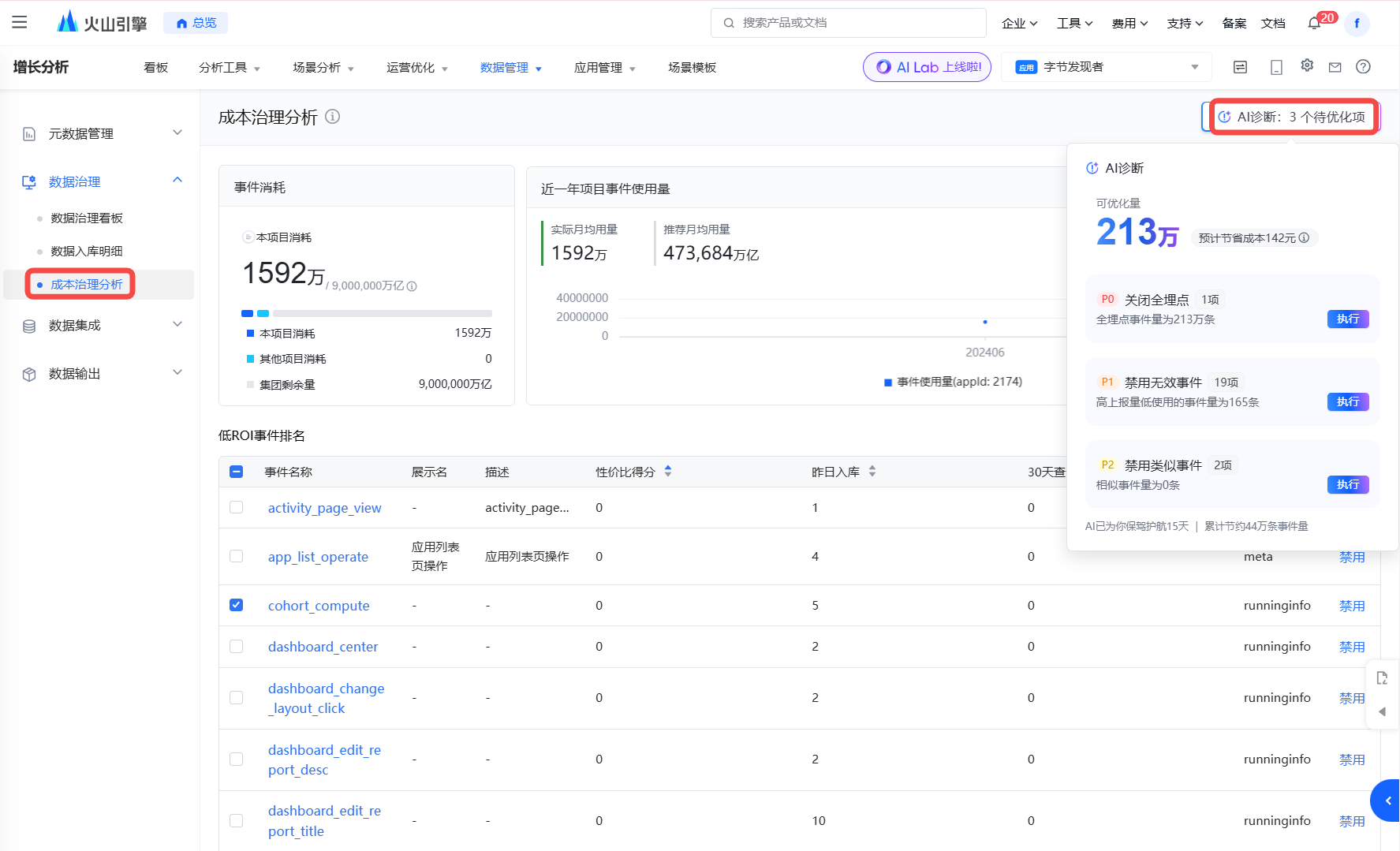1400x851 pixels.
Task: Click the search magnifier icon
Action: [x=729, y=23]
